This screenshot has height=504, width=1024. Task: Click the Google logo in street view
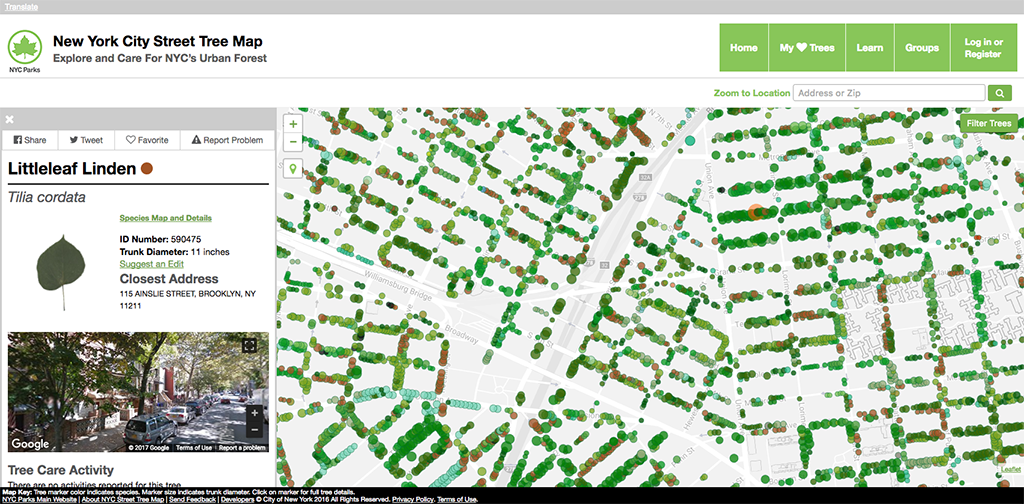click(30, 444)
